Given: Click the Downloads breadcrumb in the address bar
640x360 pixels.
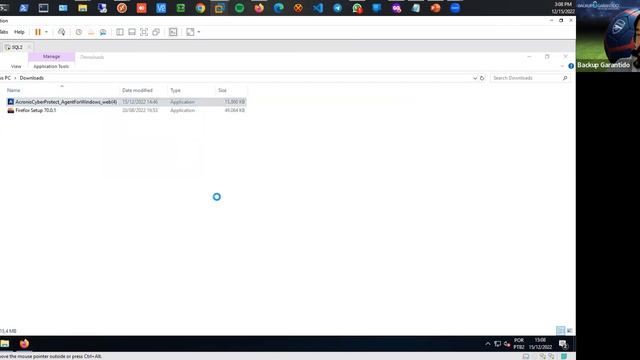Looking at the screenshot, I should 31,78.
